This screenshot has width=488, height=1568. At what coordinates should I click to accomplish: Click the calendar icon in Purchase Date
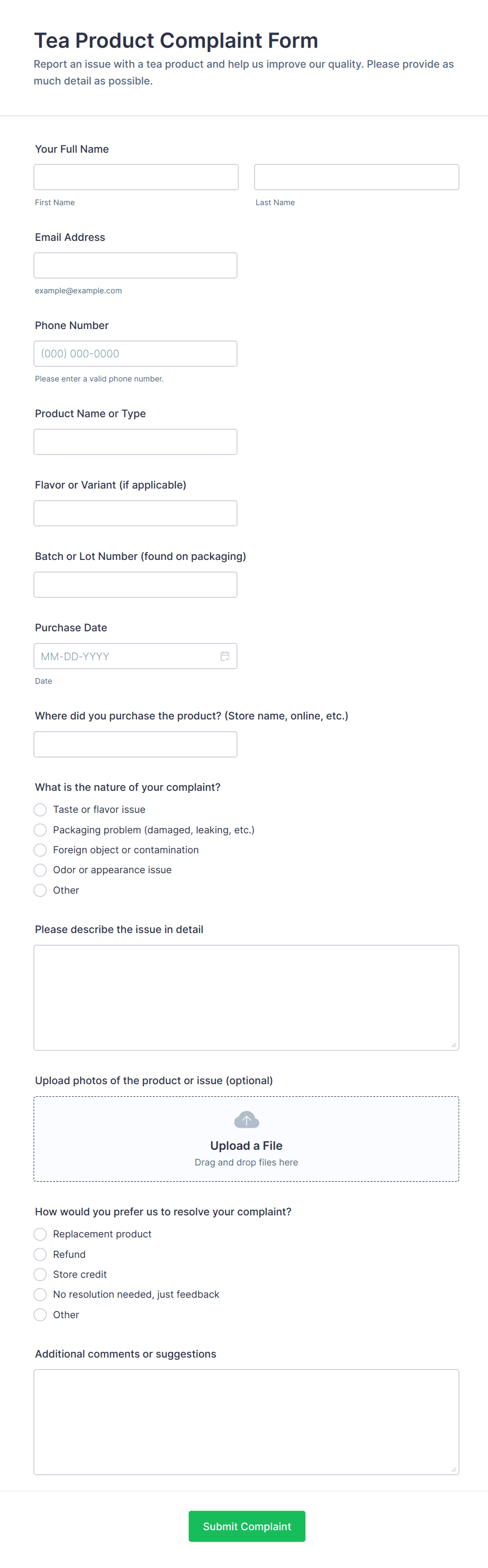point(225,656)
